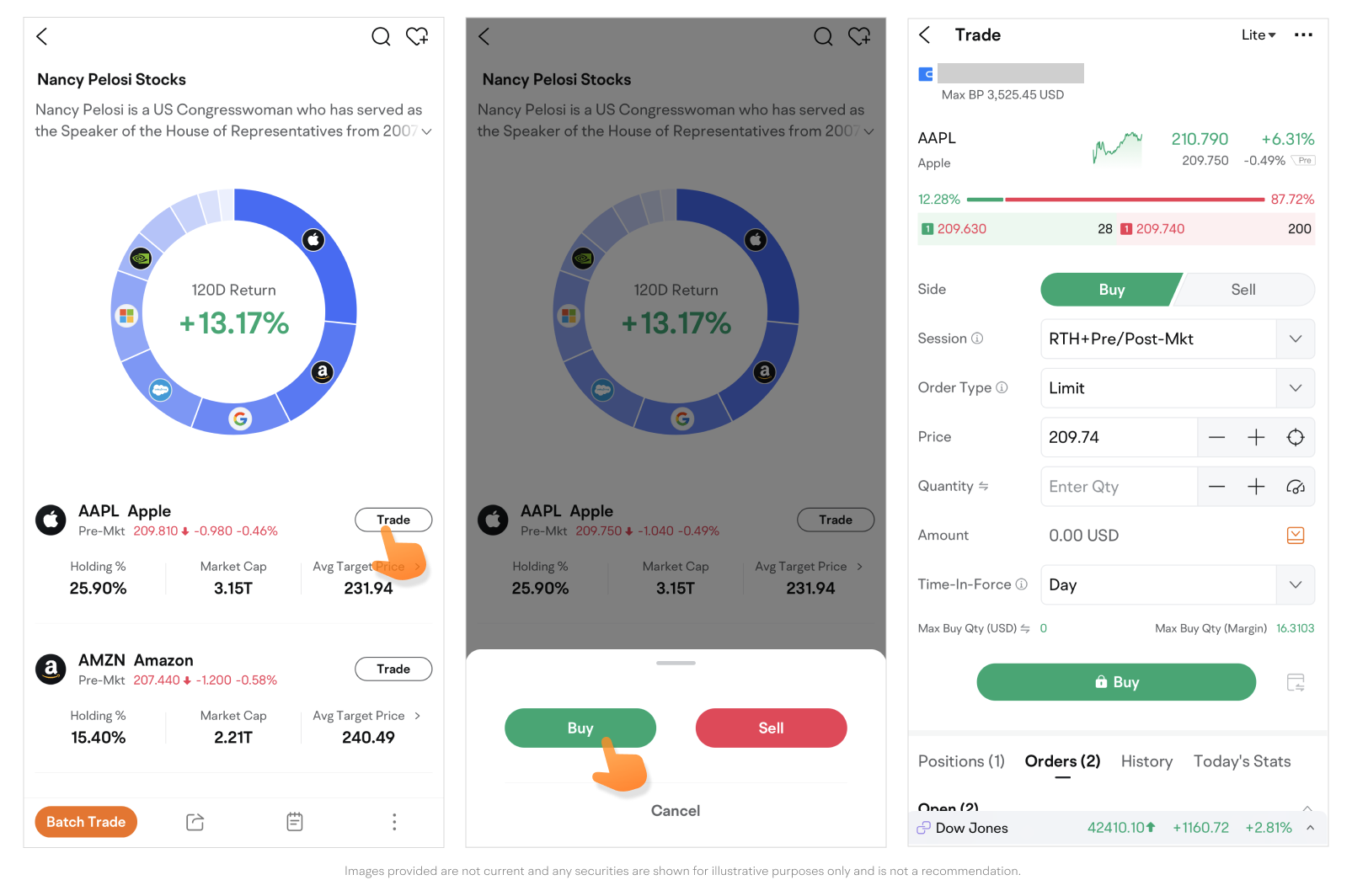Open the horizontal three-dot menu in Trade header
This screenshot has width=1352, height=896.
tap(1303, 35)
